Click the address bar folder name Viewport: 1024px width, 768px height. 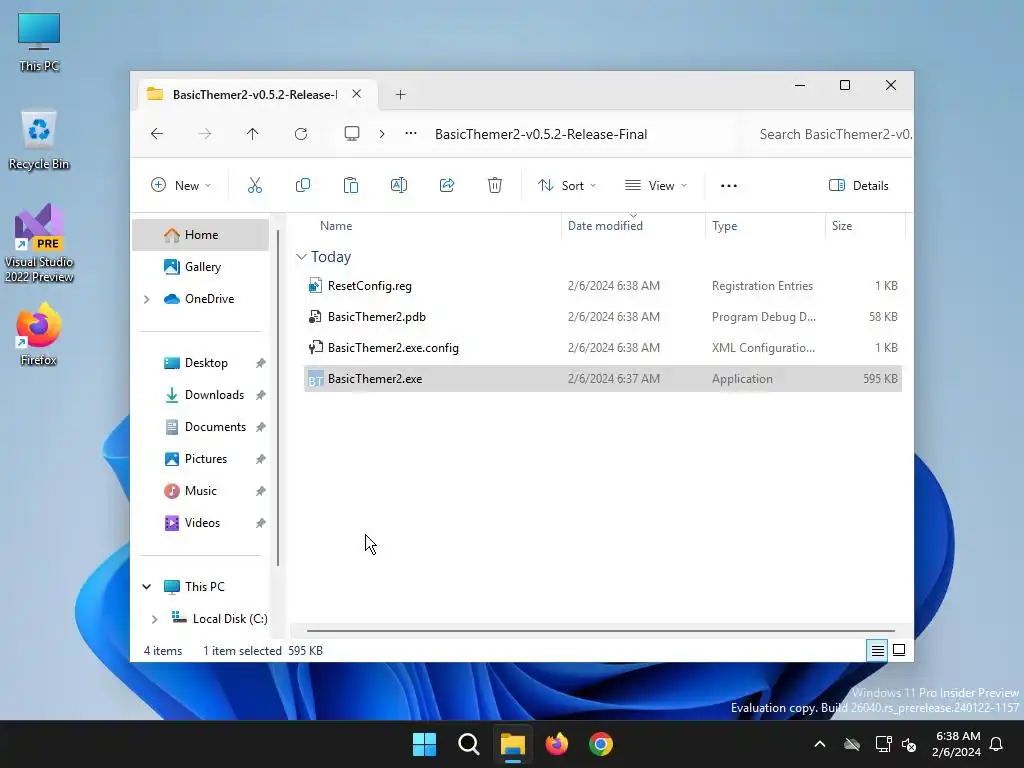(x=541, y=135)
